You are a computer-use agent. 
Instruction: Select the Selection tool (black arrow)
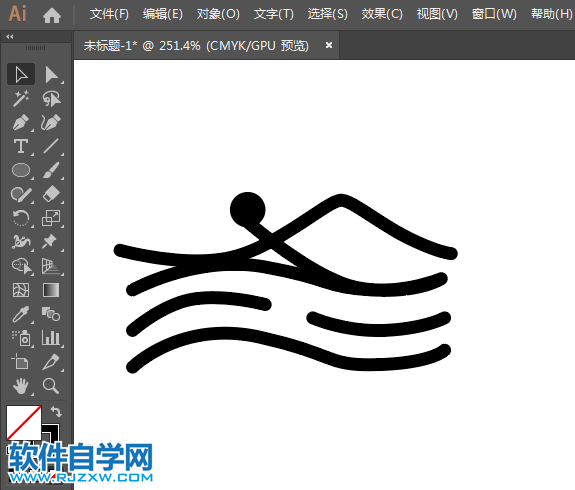tap(21, 74)
